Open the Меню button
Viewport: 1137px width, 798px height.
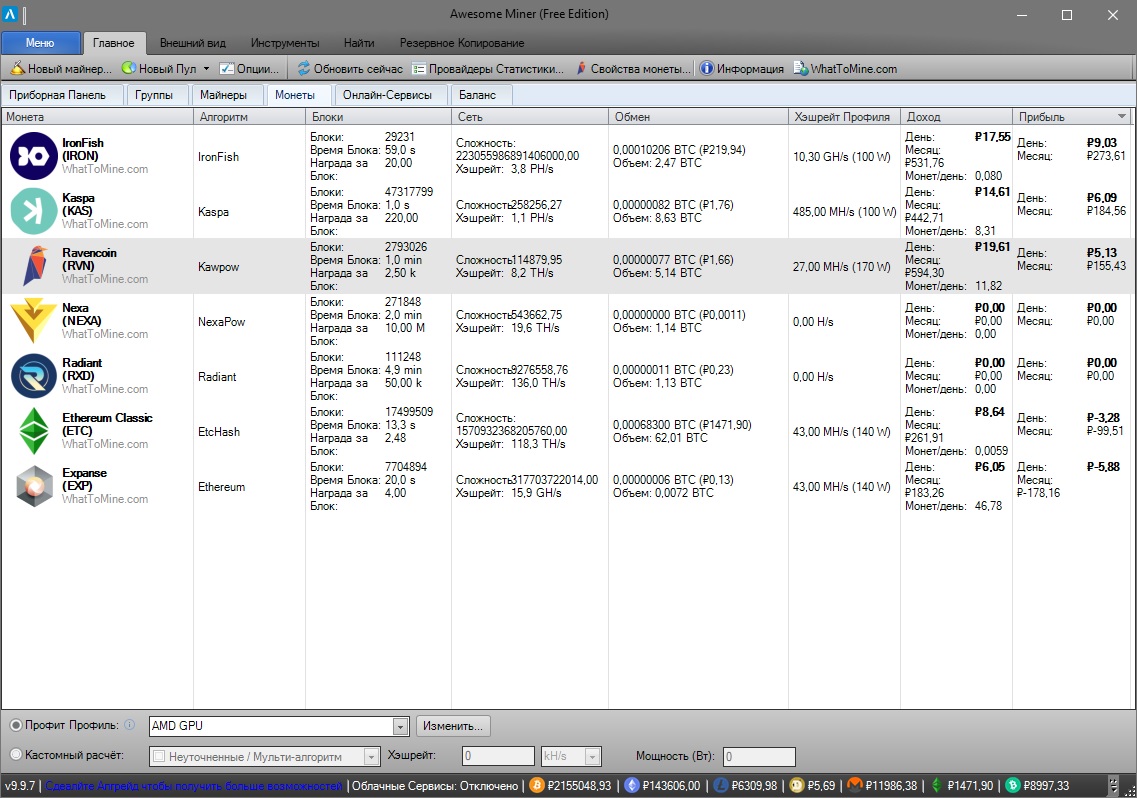(x=41, y=43)
